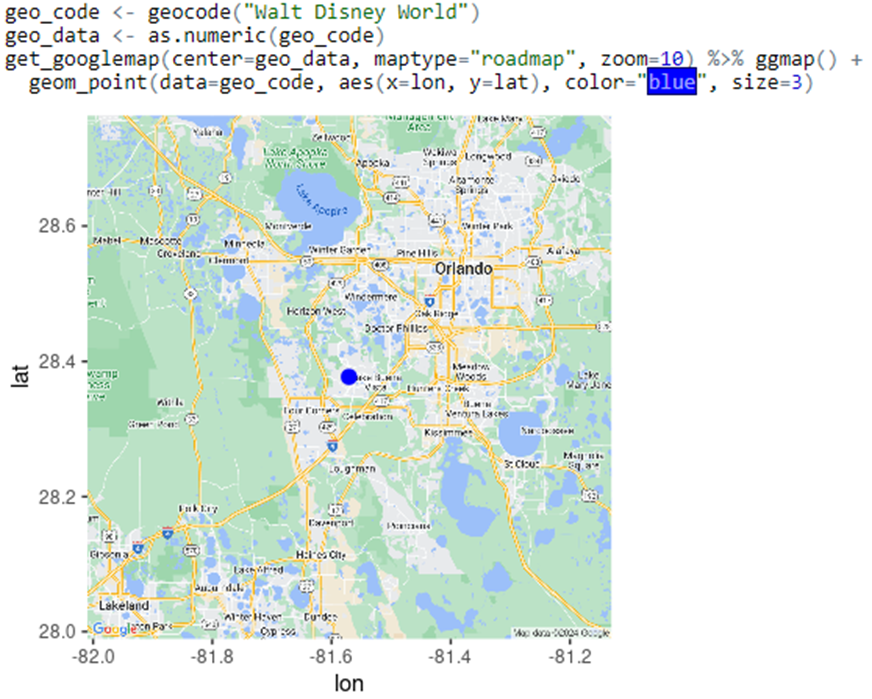Click the Map data ©2024 Google attribution
Screen dimensions: 872x699
click(561, 633)
